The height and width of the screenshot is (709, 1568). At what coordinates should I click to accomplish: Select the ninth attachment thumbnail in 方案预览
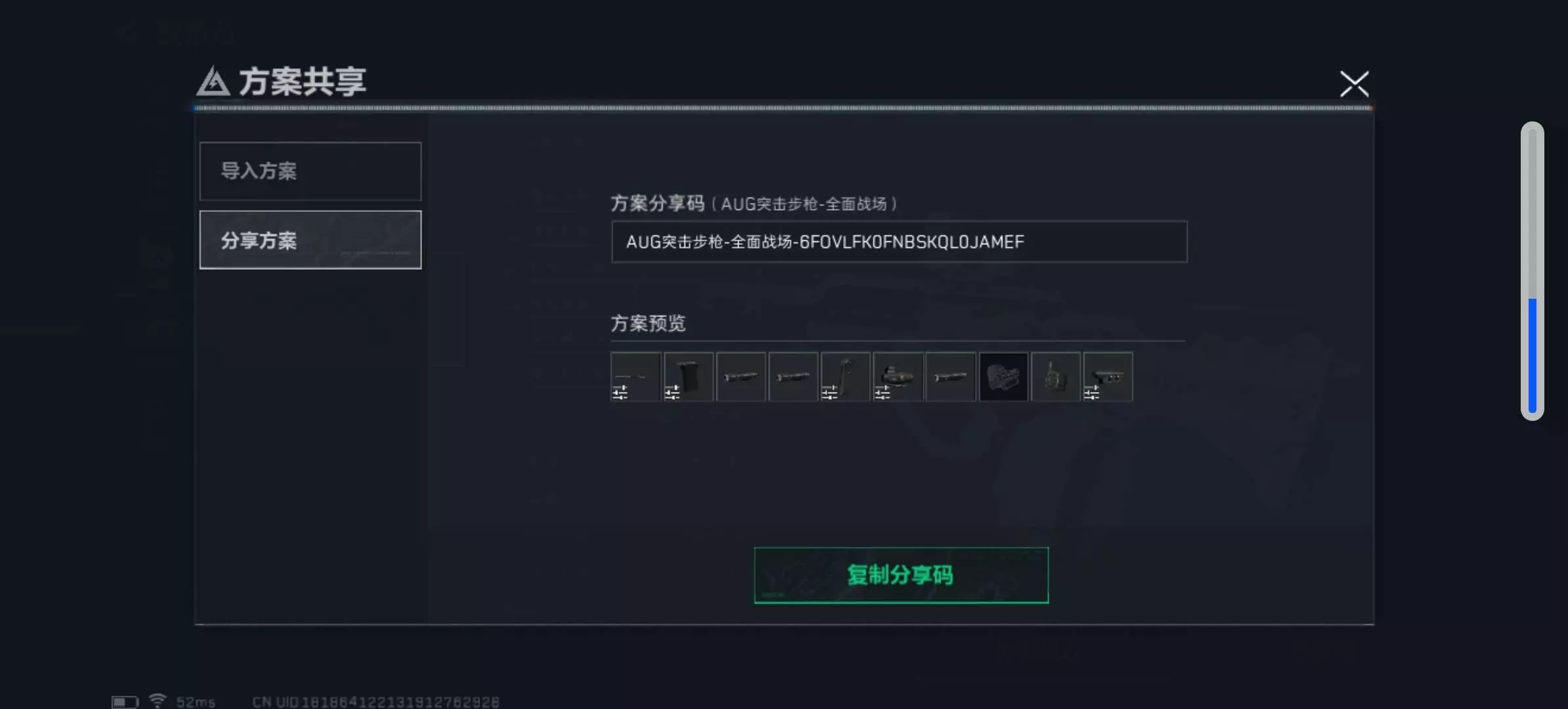(x=1055, y=376)
